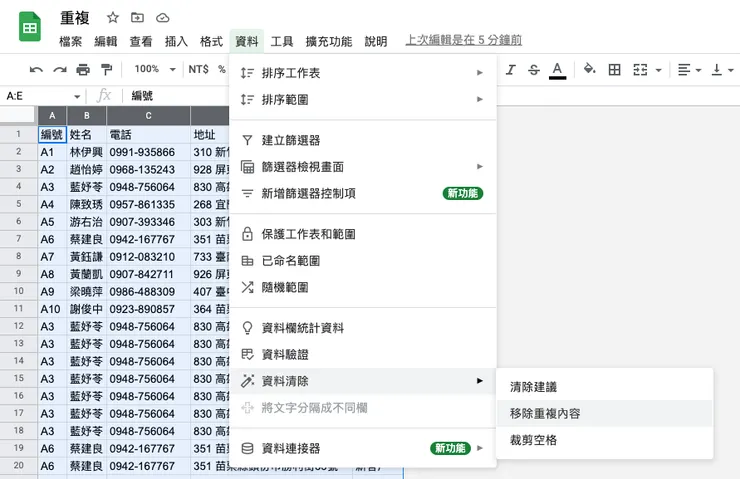Image resolution: width=740 pixels, height=479 pixels.
Task: Click cell containing 謝俊中
Action: click(x=87, y=309)
